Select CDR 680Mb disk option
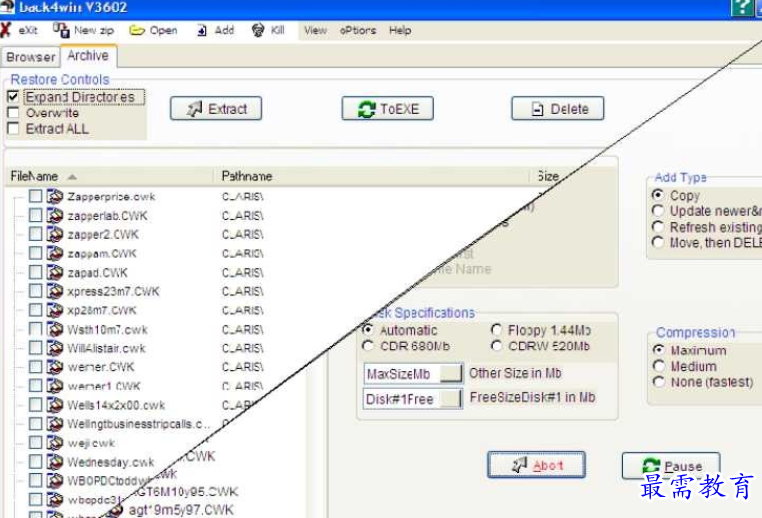Image resolution: width=762 pixels, height=518 pixels. coord(368,346)
